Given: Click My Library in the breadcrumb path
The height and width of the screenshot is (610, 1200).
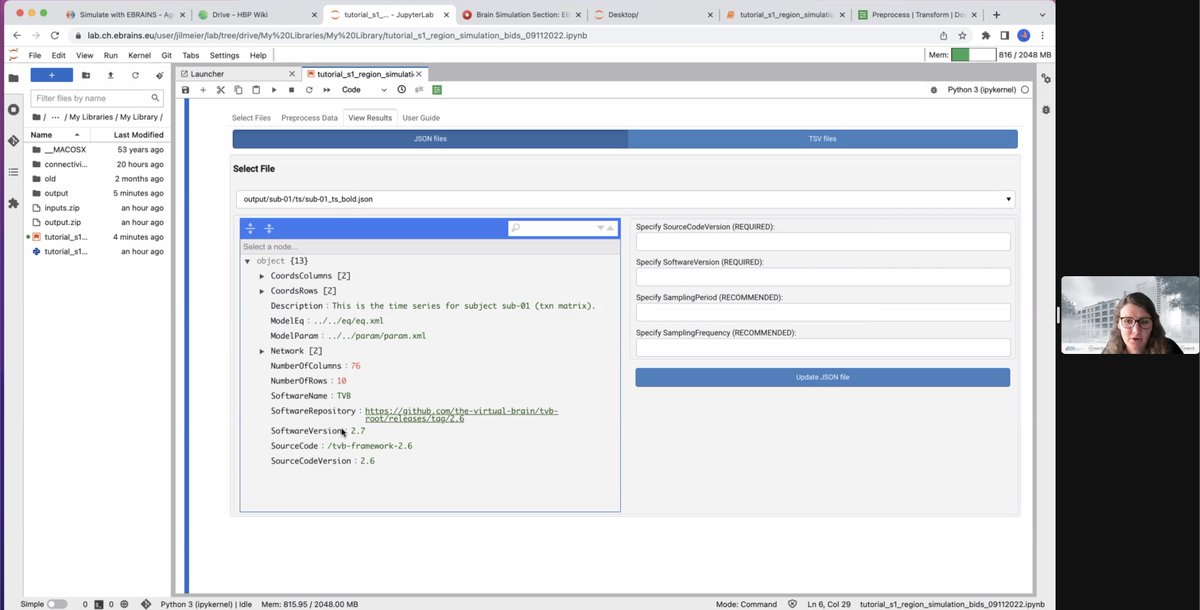Looking at the screenshot, I should pos(138,117).
